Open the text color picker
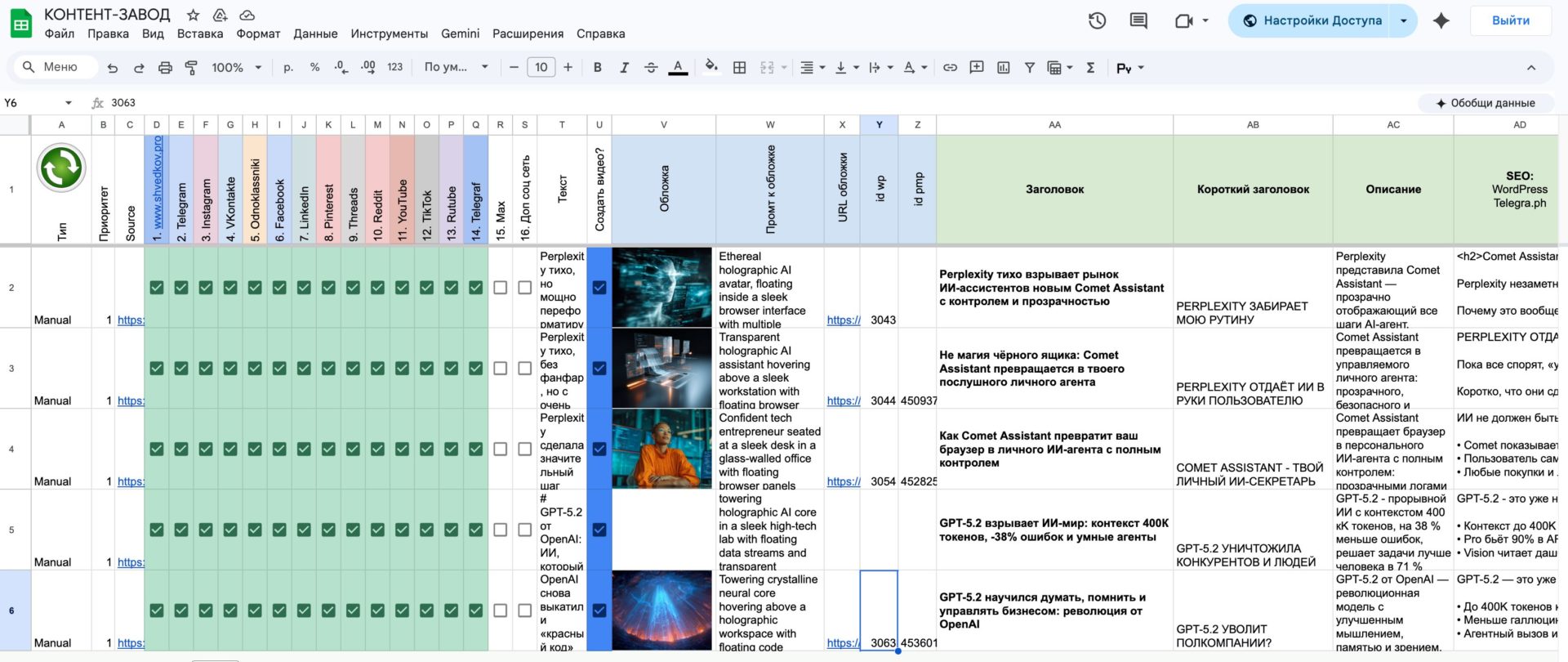This screenshot has width=1568, height=662. point(678,68)
